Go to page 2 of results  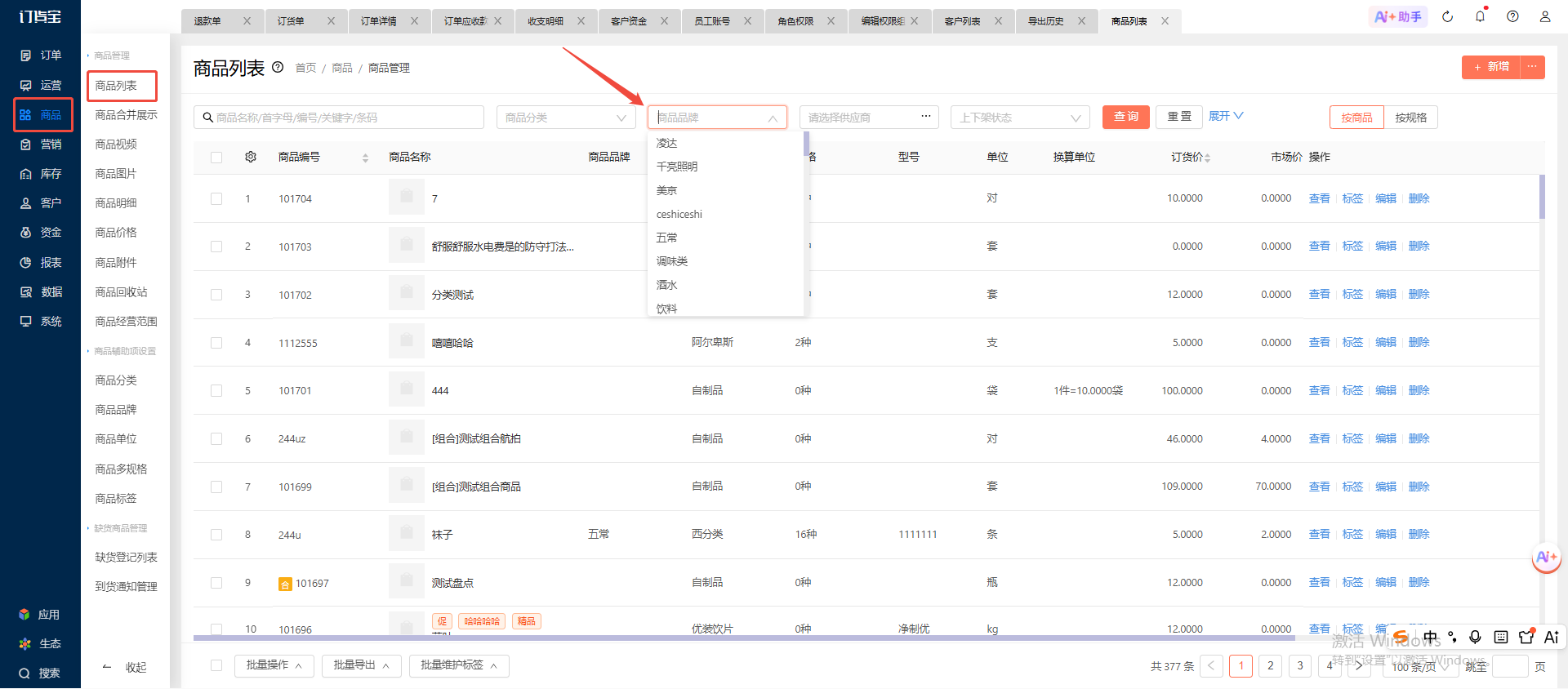(x=1270, y=666)
